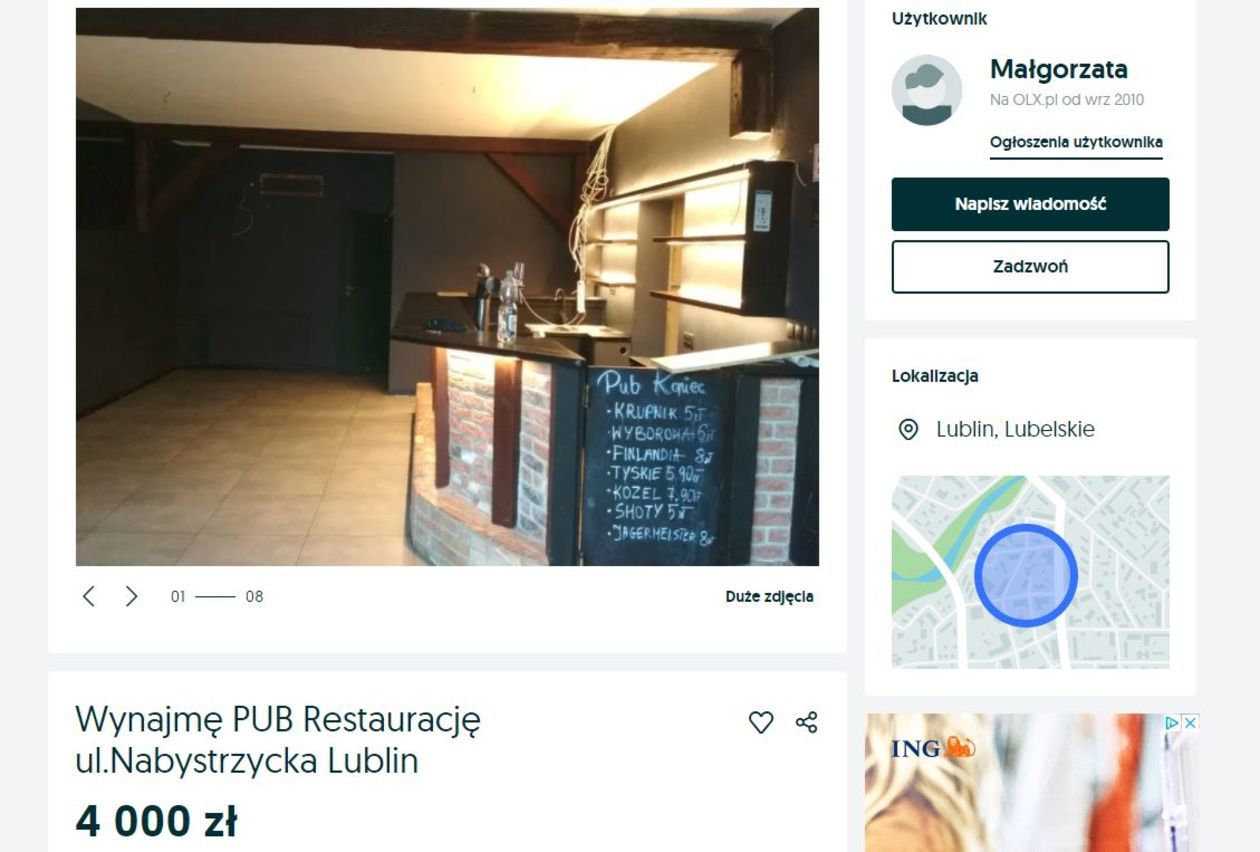
Task: Save listing with the heart icon
Action: [761, 722]
